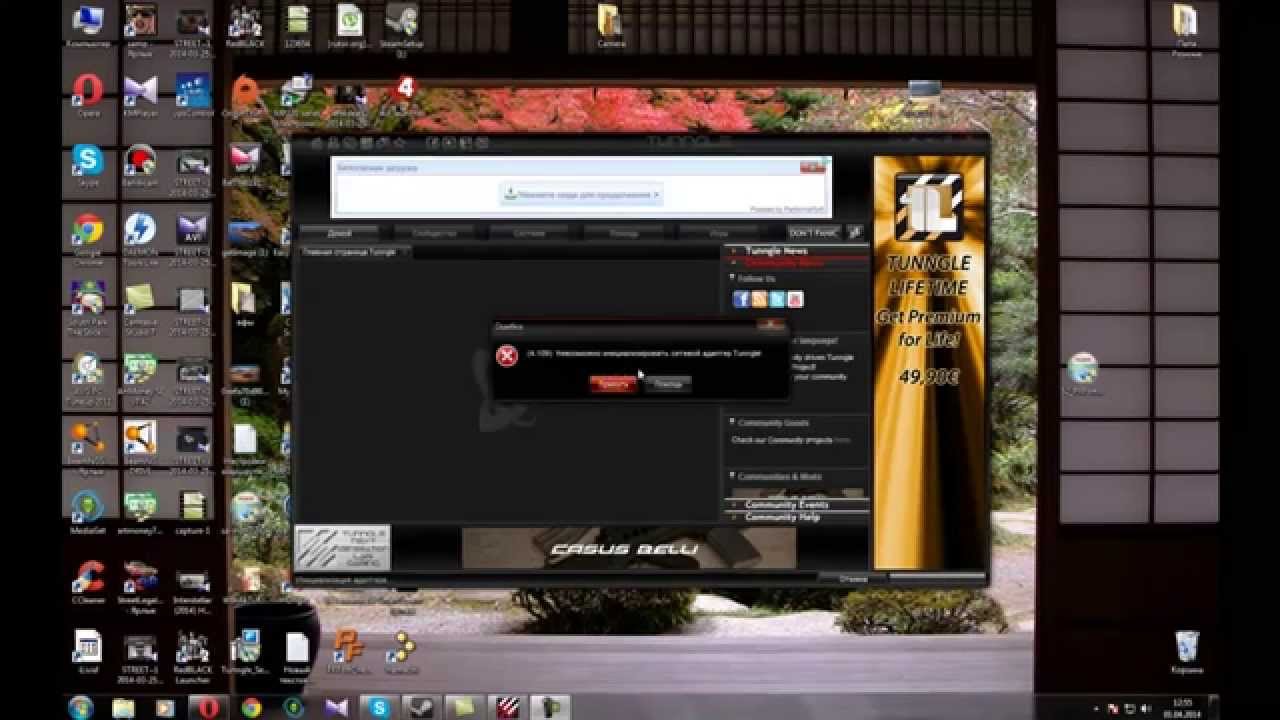
Task: Open the RedBLACK Launcher desktop shortcut
Action: coord(192,657)
